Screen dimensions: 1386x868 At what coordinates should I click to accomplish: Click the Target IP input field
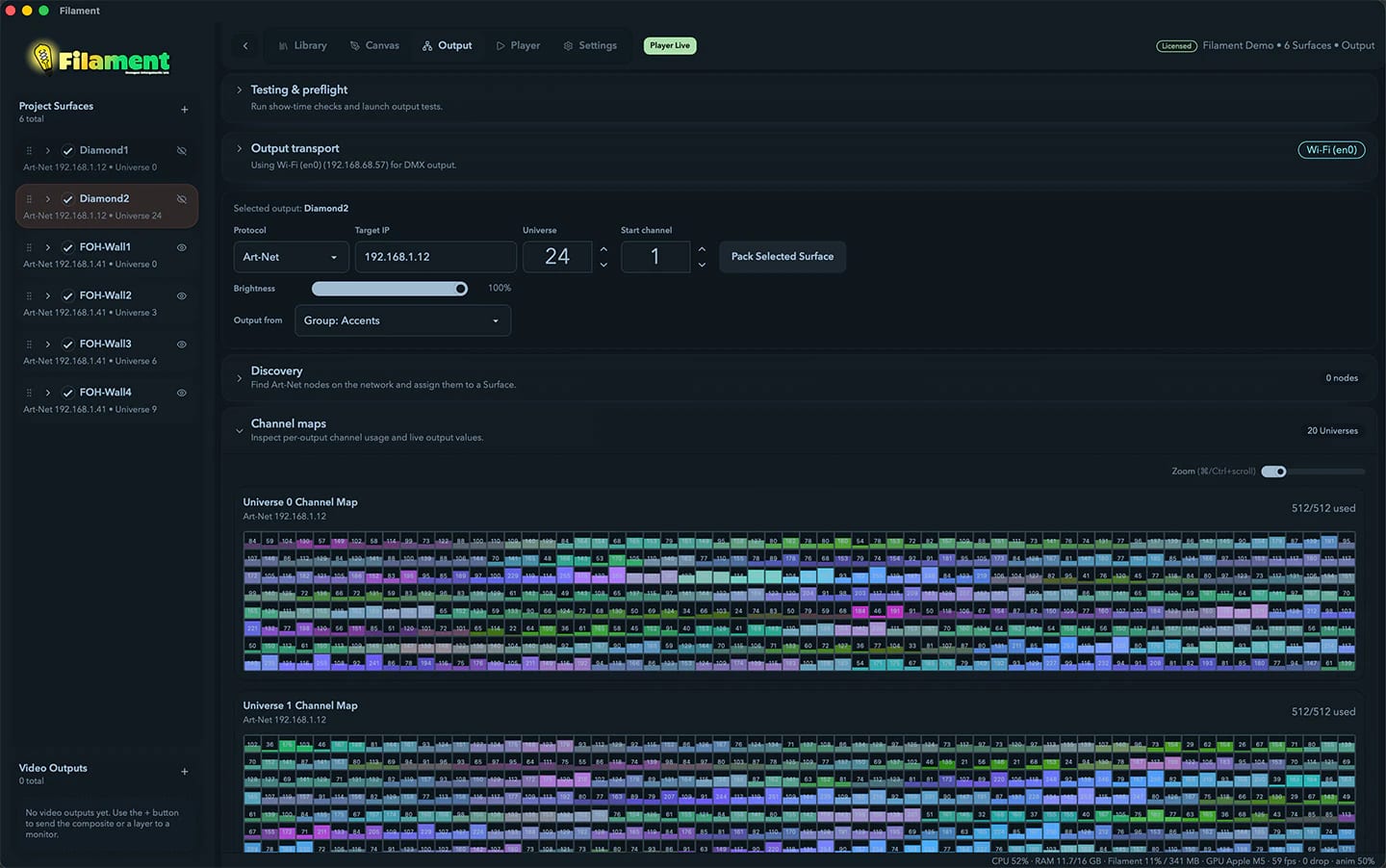(435, 257)
